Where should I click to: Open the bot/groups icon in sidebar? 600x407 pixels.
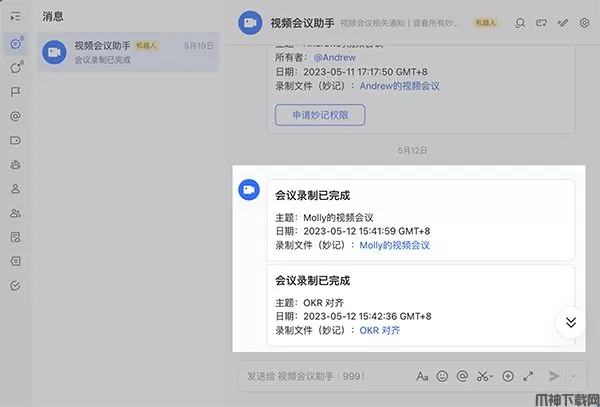point(15,165)
